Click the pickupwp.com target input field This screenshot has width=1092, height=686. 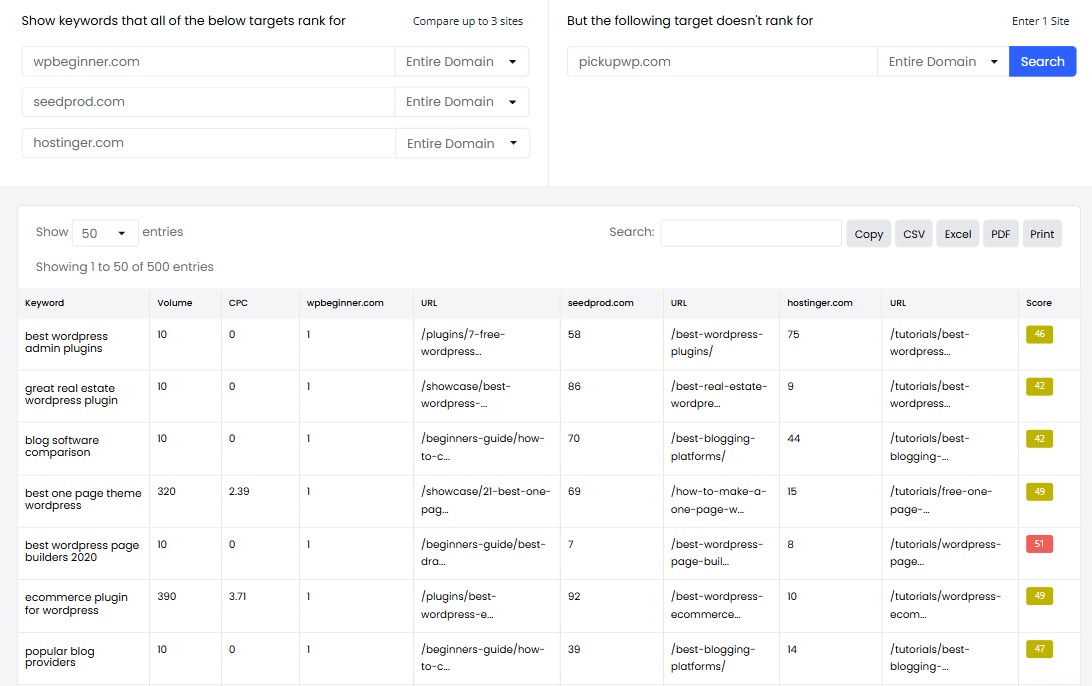click(722, 61)
